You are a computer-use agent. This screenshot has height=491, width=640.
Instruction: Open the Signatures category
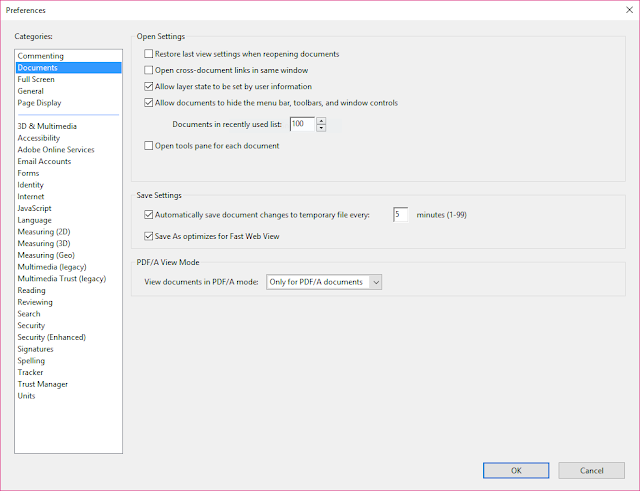click(68, 349)
